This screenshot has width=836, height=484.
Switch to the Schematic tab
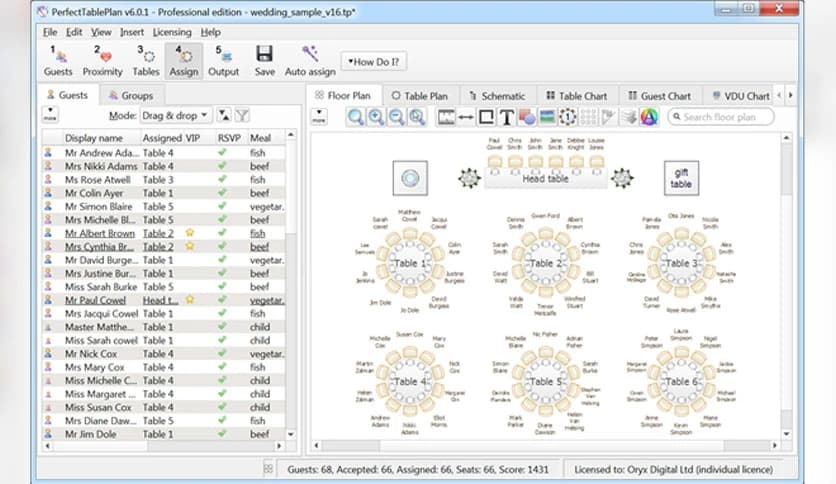click(x=497, y=96)
